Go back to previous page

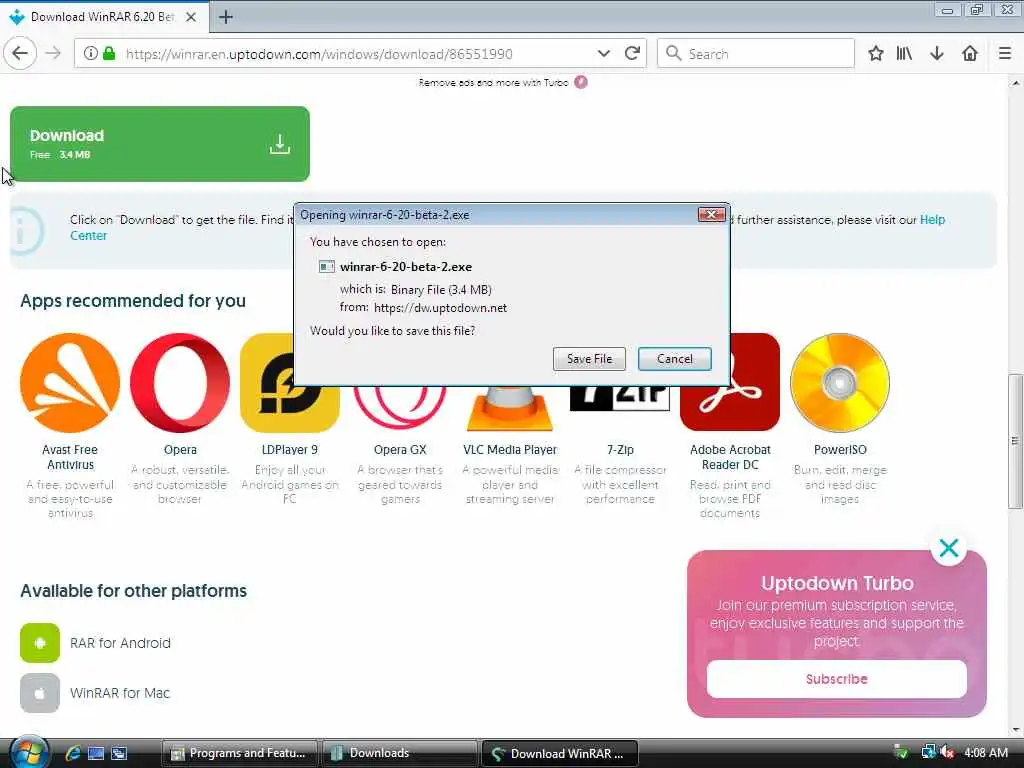(x=20, y=54)
